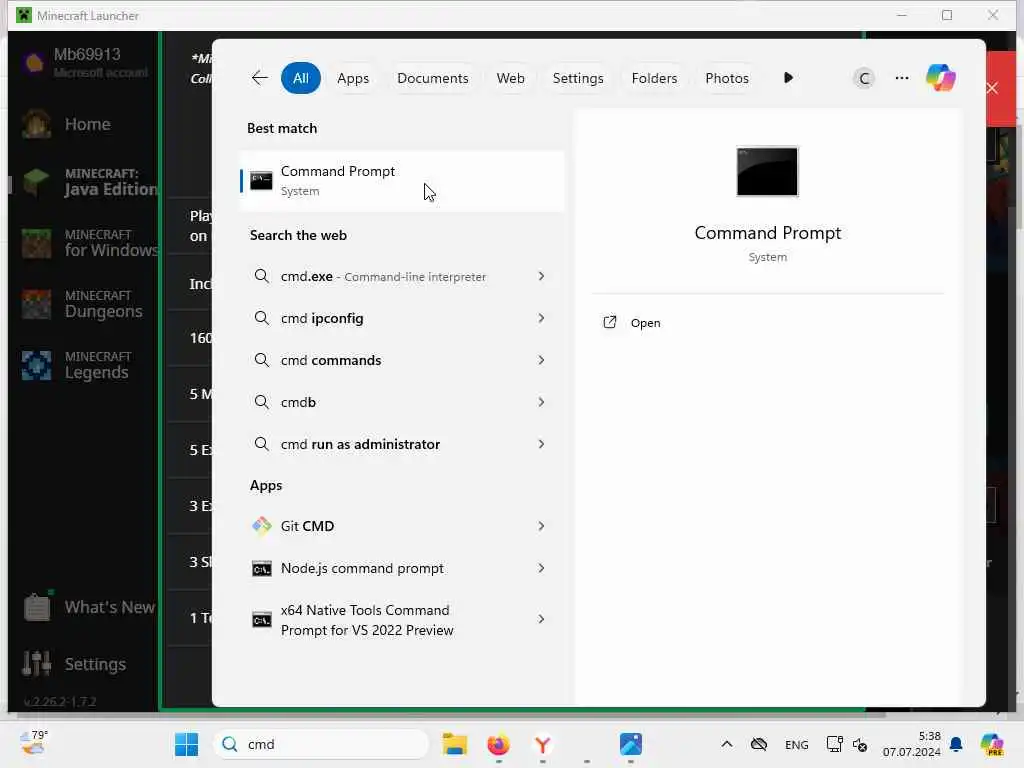The height and width of the screenshot is (768, 1024).
Task: Expand cmd run as administrator chevron
Action: pos(541,444)
